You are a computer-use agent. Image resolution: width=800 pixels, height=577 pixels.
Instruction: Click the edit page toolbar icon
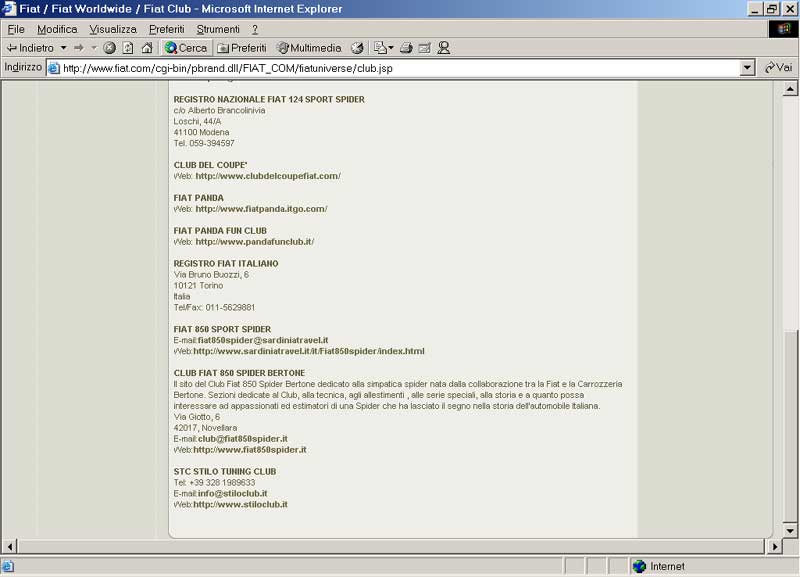pos(424,48)
